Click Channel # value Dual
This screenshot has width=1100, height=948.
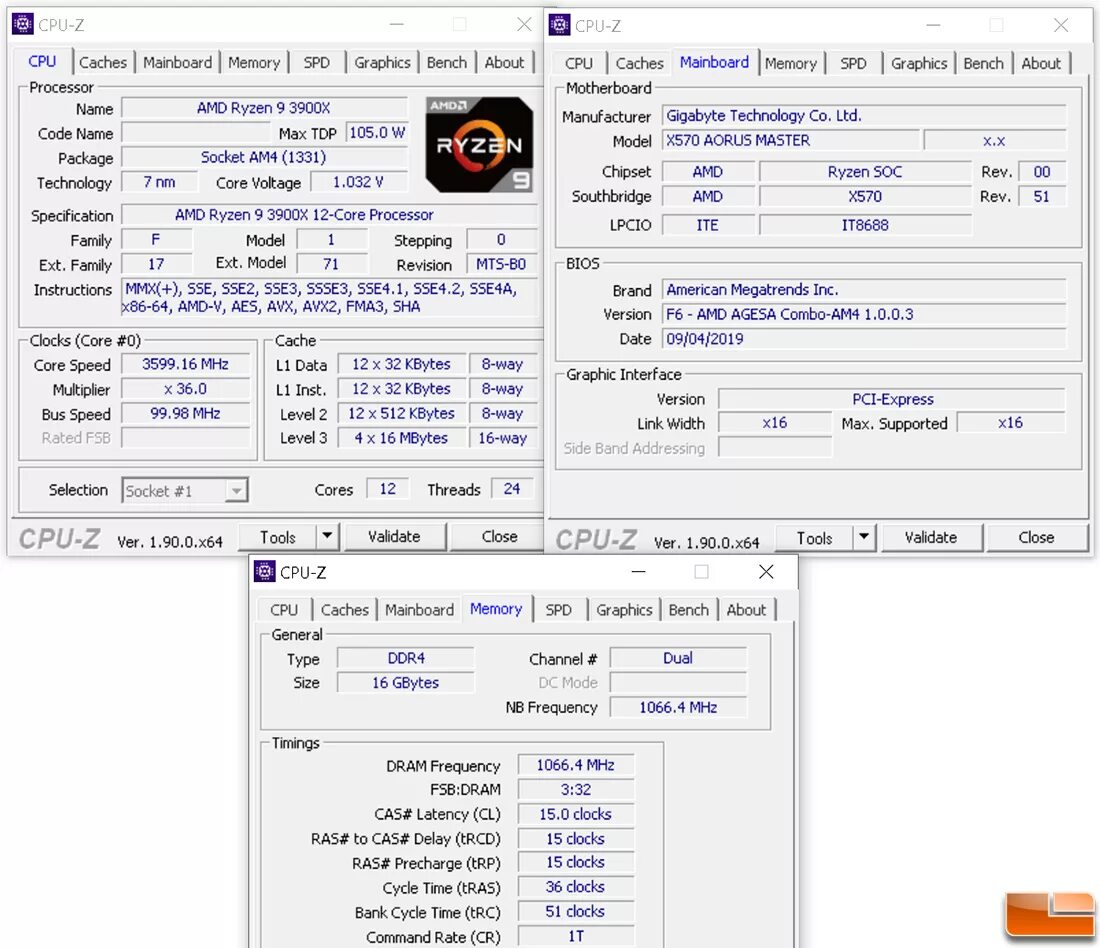pyautogui.click(x=678, y=658)
